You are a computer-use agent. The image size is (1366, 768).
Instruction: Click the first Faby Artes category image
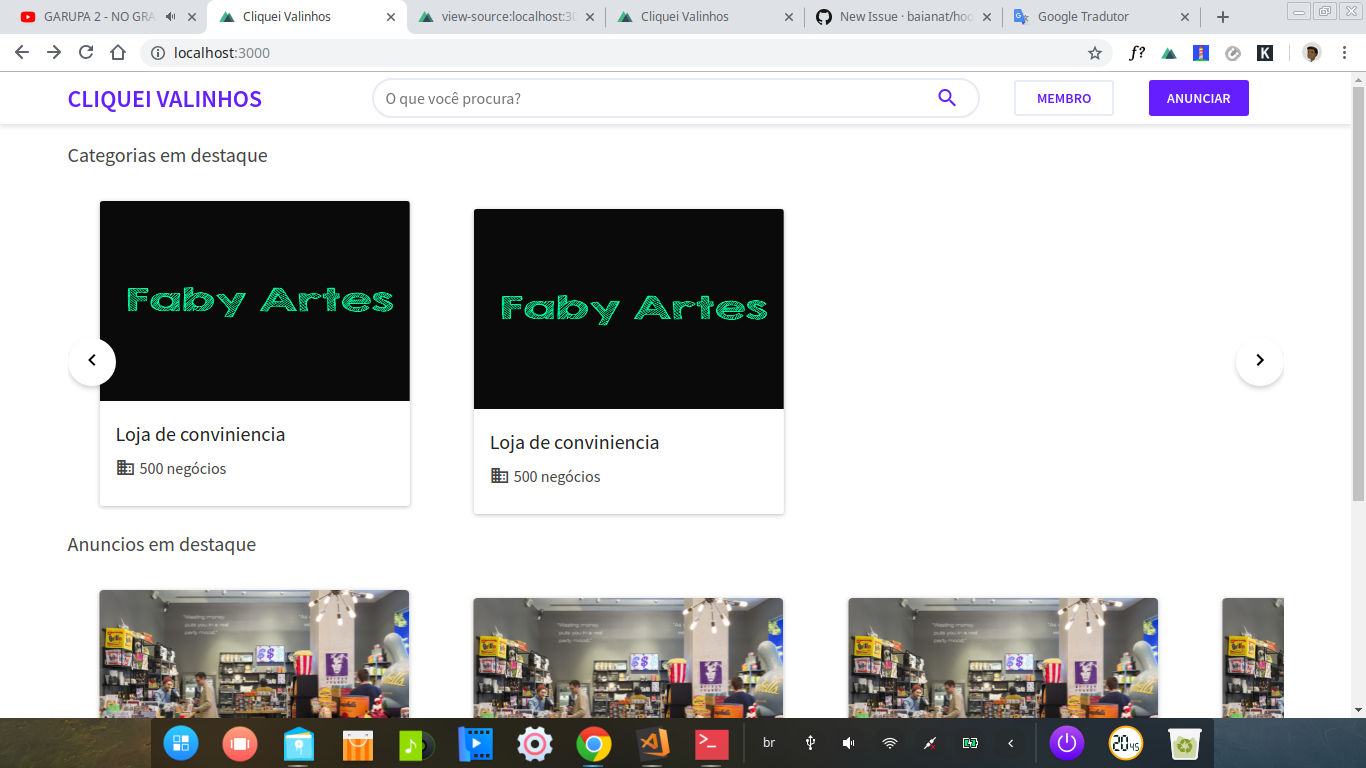point(254,300)
